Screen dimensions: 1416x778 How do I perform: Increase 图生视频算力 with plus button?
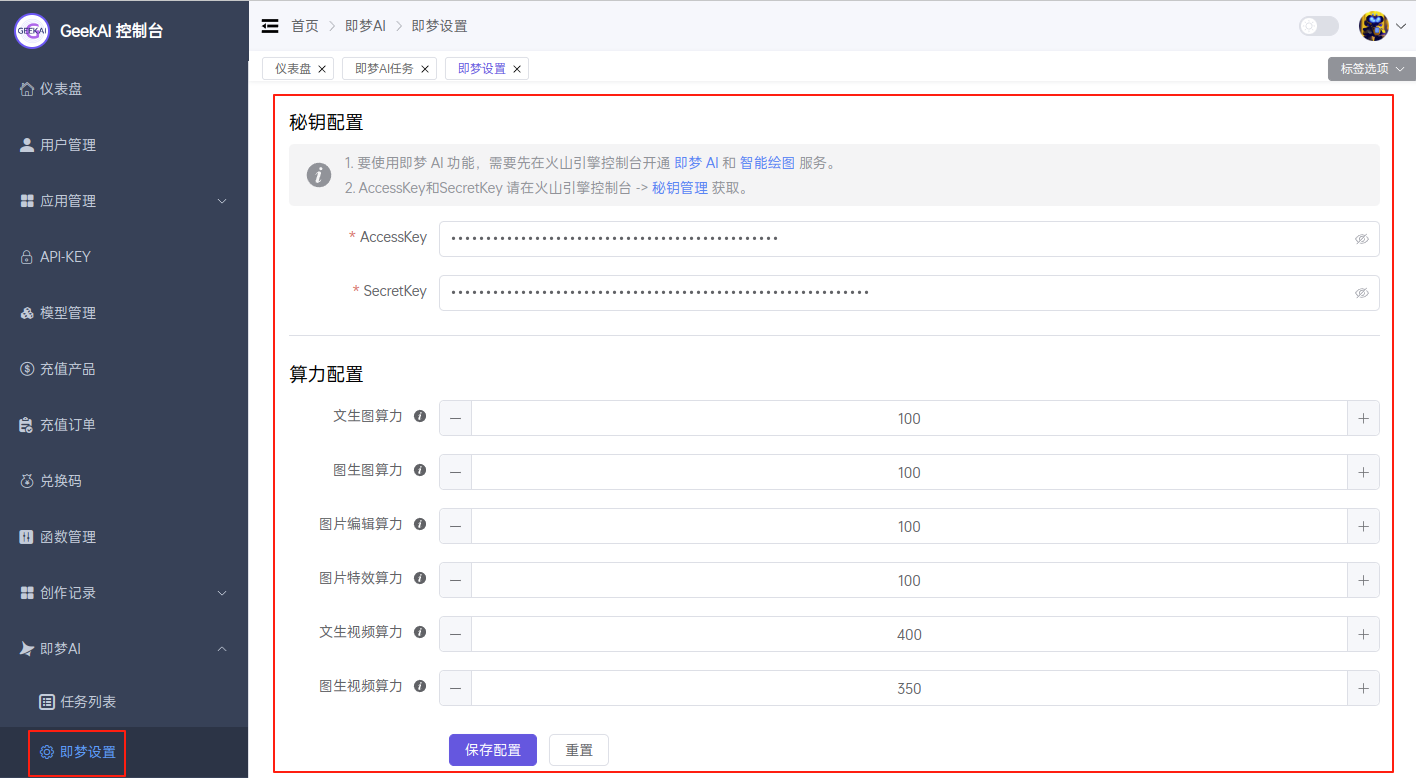click(1363, 688)
